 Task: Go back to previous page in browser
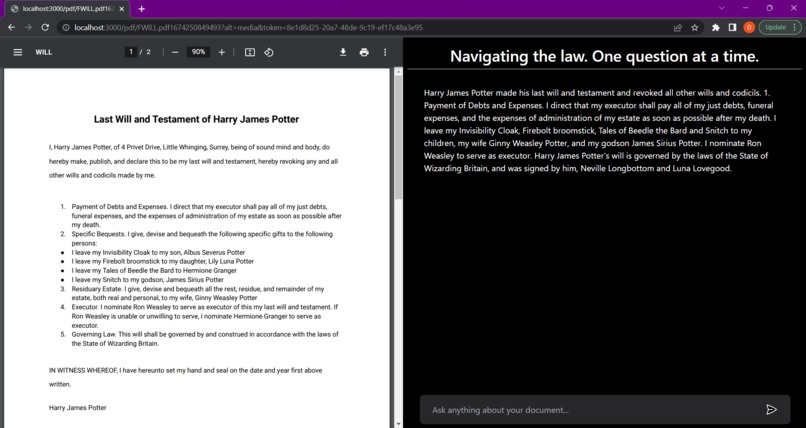click(11, 27)
